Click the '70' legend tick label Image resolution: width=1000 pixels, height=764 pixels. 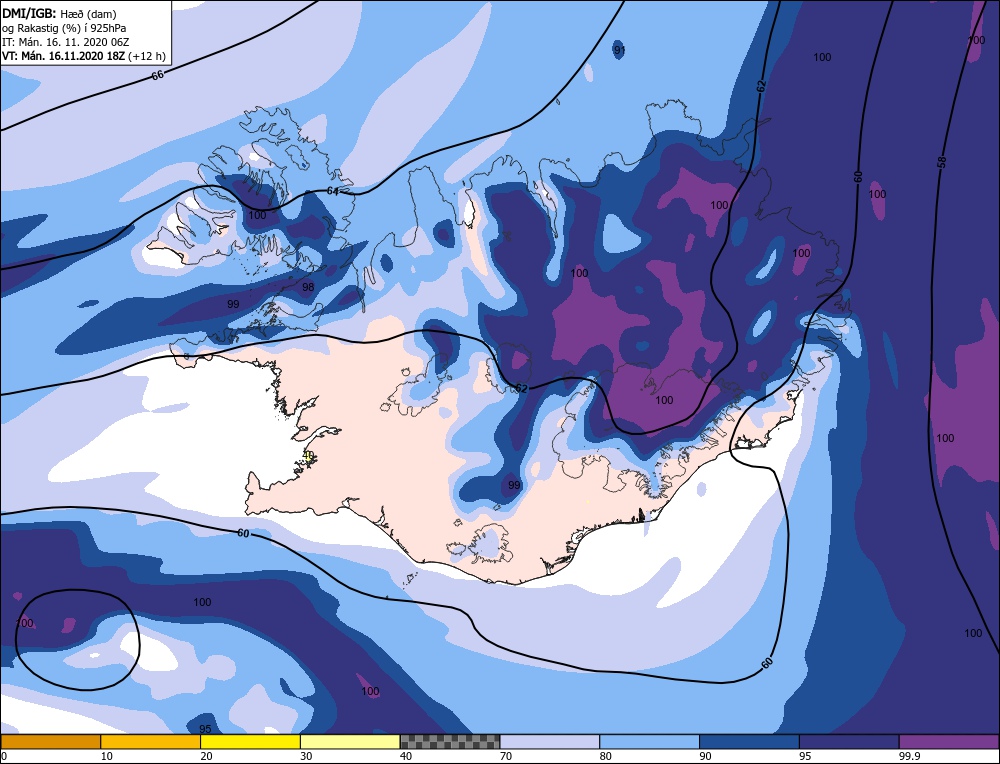[506, 756]
